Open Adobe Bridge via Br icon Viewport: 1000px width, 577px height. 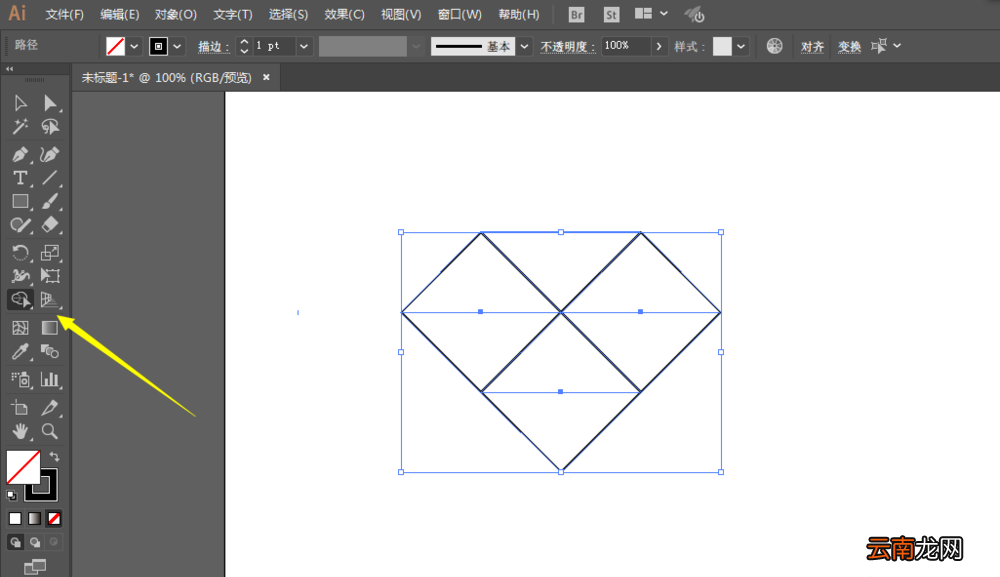point(577,14)
